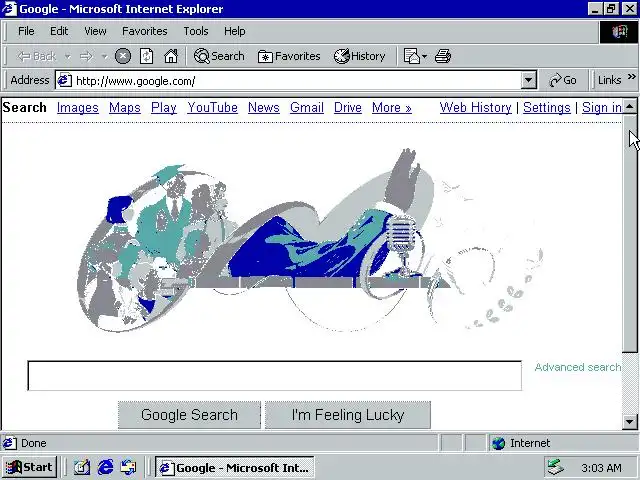
Task: Click the Gmail link
Action: pyautogui.click(x=307, y=107)
